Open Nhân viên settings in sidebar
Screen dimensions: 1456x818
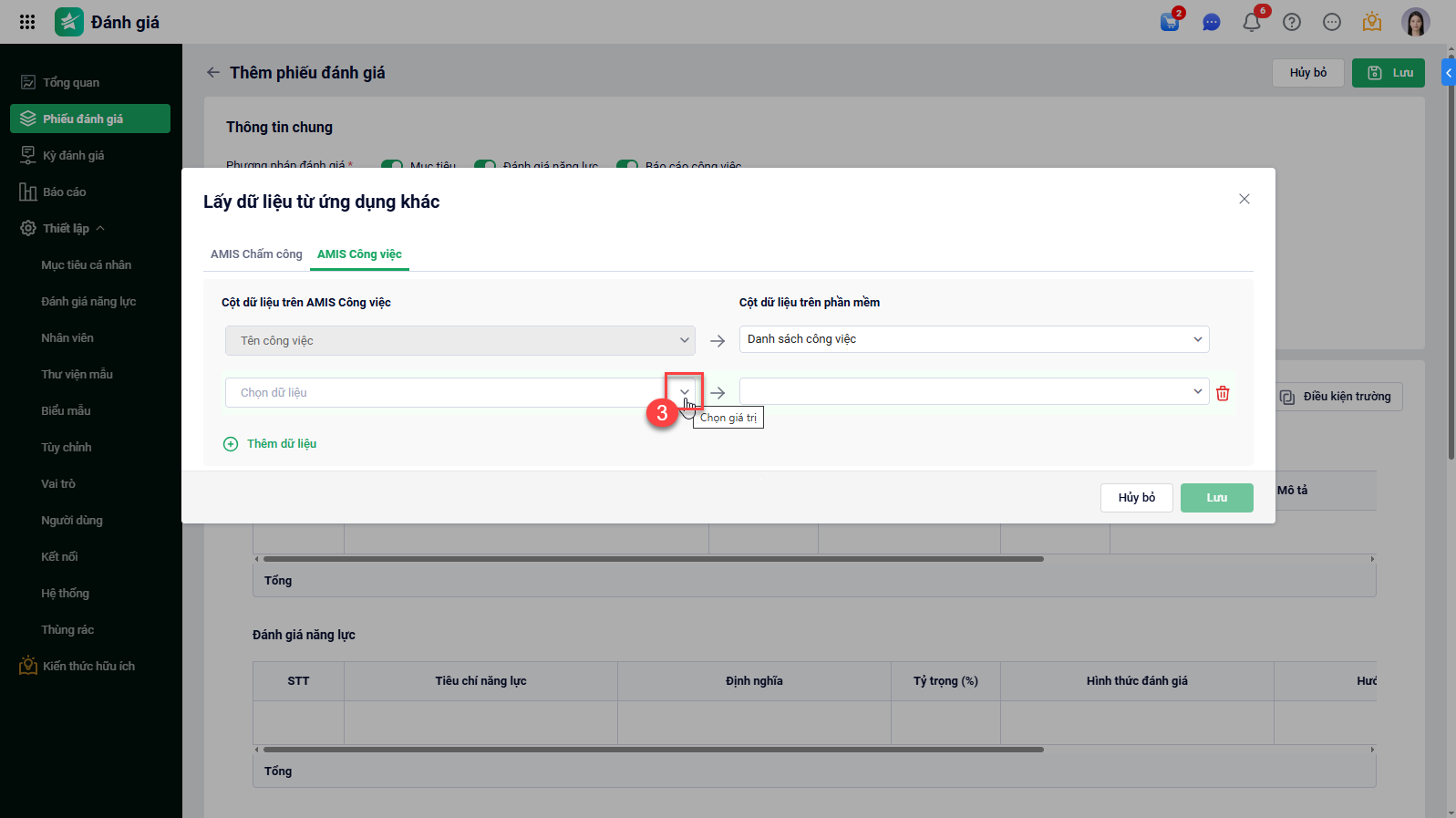tap(67, 337)
